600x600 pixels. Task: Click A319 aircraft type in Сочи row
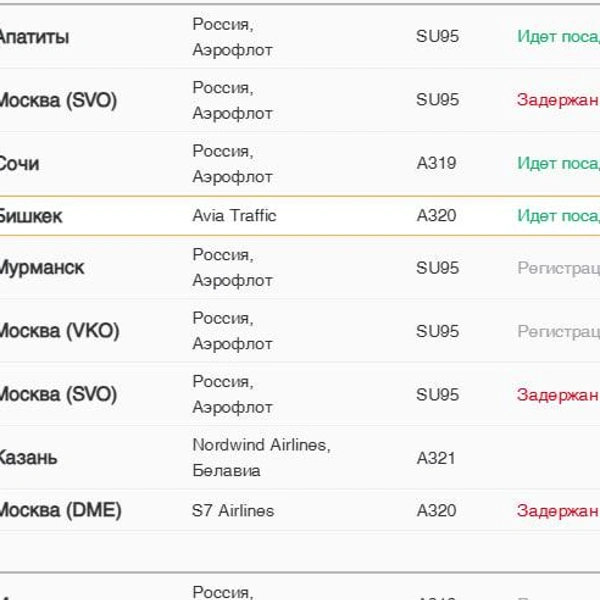pyautogui.click(x=436, y=163)
